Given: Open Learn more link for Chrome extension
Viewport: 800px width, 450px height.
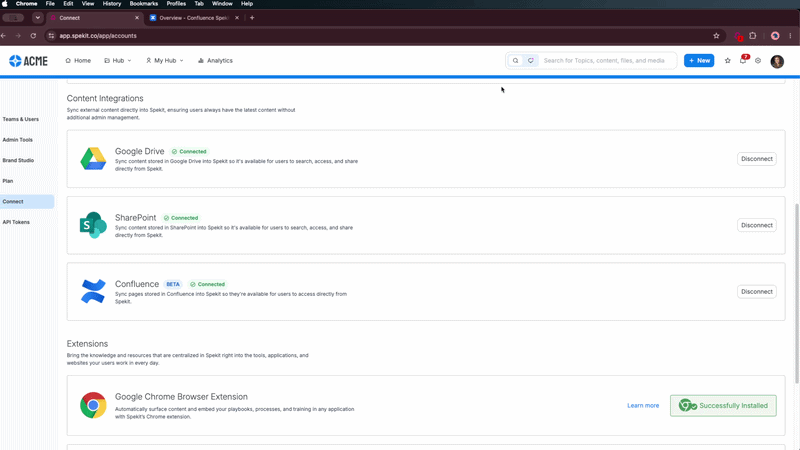Looking at the screenshot, I should [643, 405].
